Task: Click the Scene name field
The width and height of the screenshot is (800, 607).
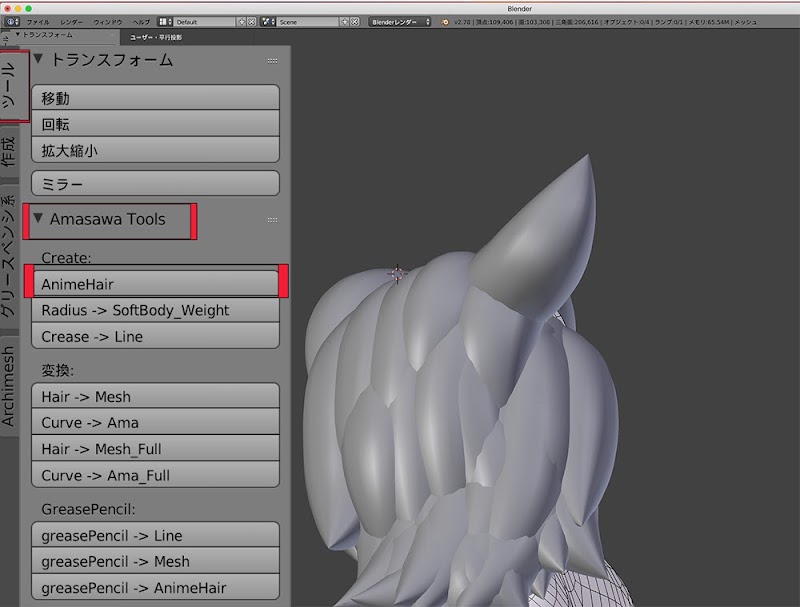Action: point(308,22)
